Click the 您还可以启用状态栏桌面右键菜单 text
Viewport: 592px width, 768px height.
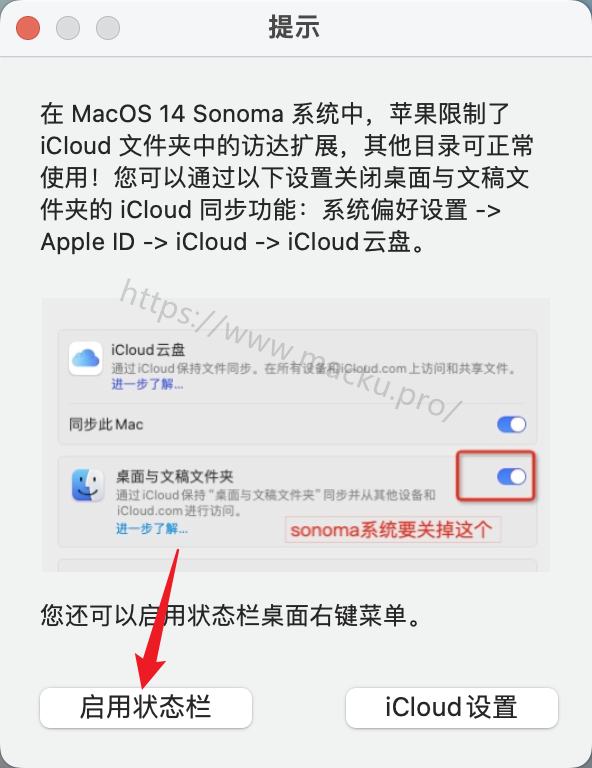point(230,615)
